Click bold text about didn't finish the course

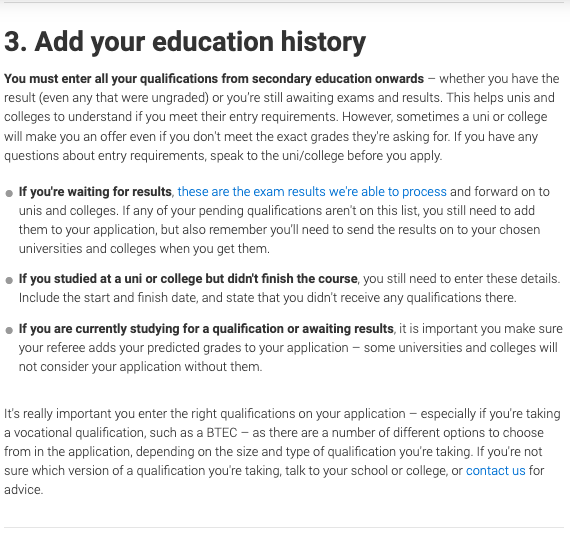[x=188, y=278]
